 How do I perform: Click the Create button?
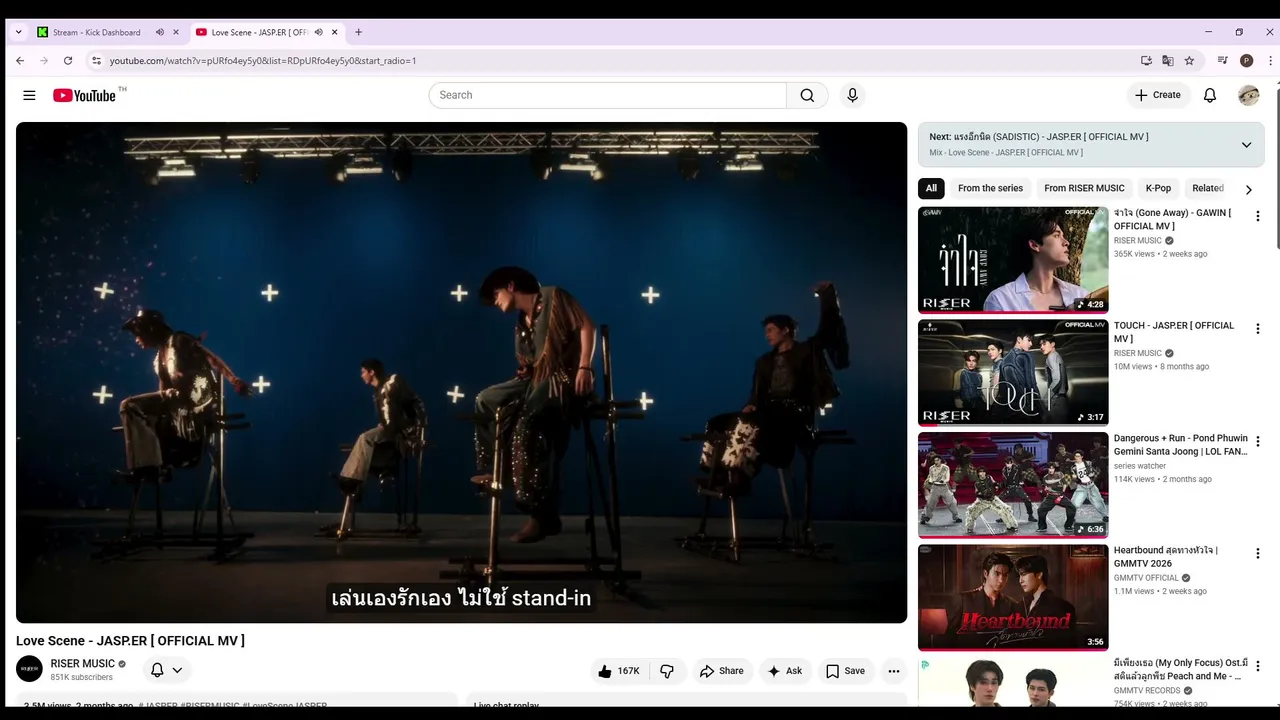[x=1157, y=95]
